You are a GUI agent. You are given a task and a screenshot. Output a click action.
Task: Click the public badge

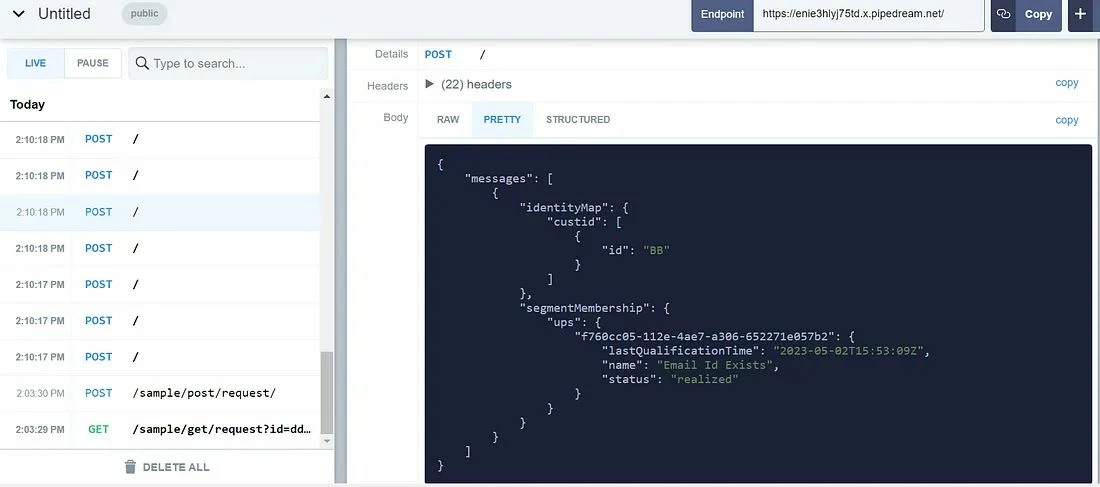pyautogui.click(x=145, y=13)
